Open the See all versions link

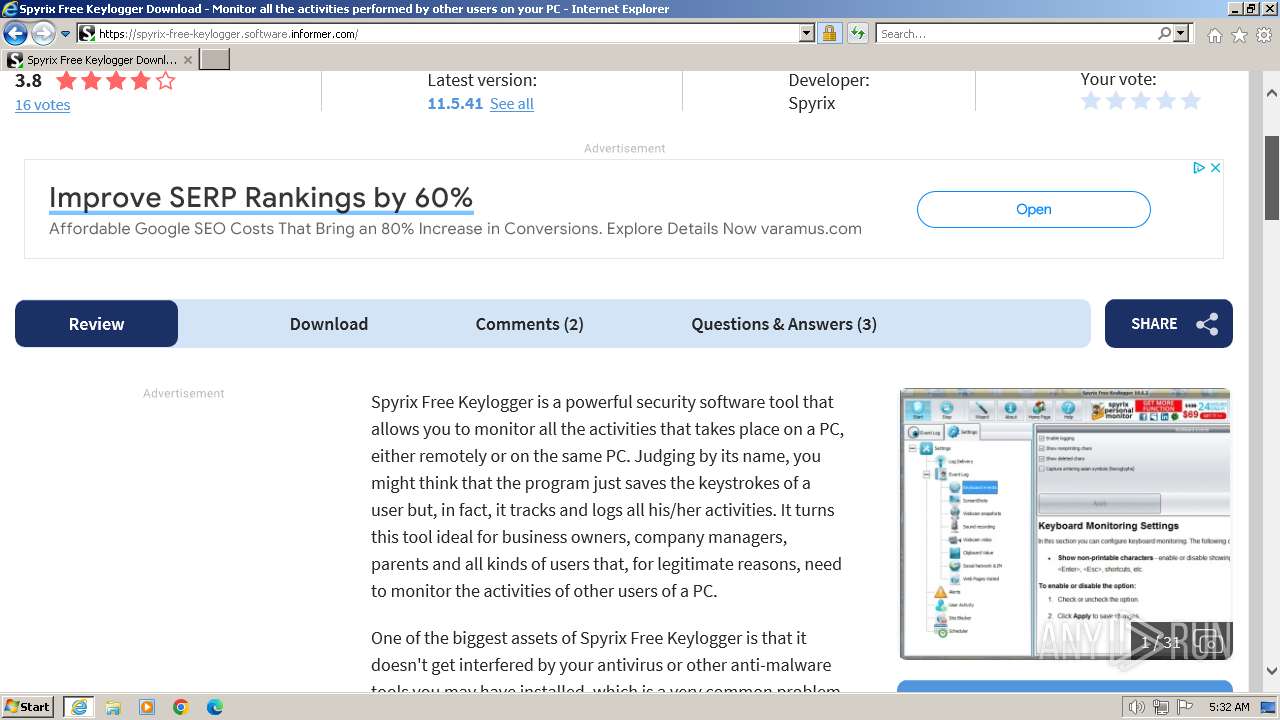pos(511,103)
